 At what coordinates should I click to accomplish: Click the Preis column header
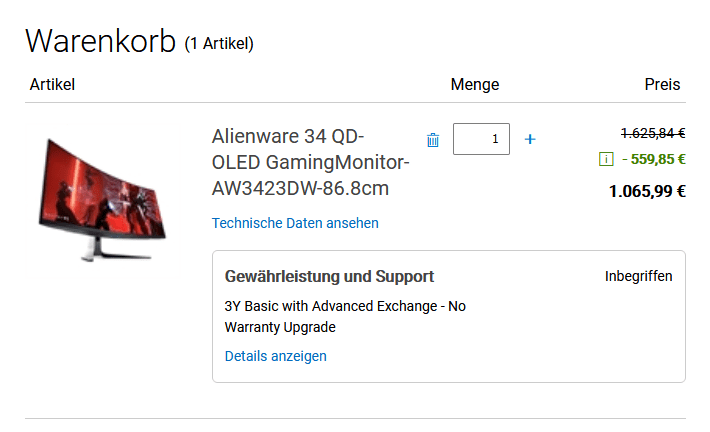point(662,85)
